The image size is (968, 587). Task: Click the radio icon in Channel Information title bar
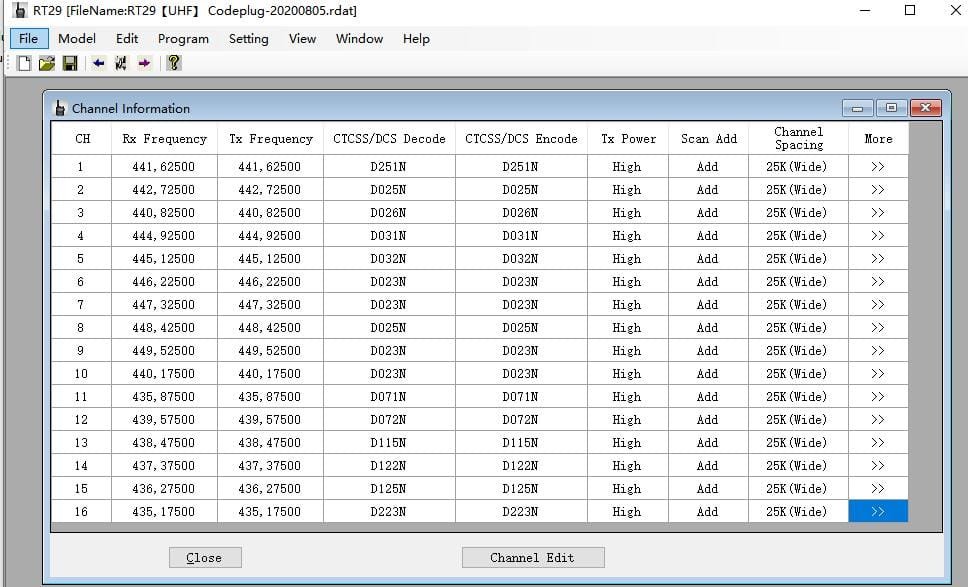pos(60,108)
